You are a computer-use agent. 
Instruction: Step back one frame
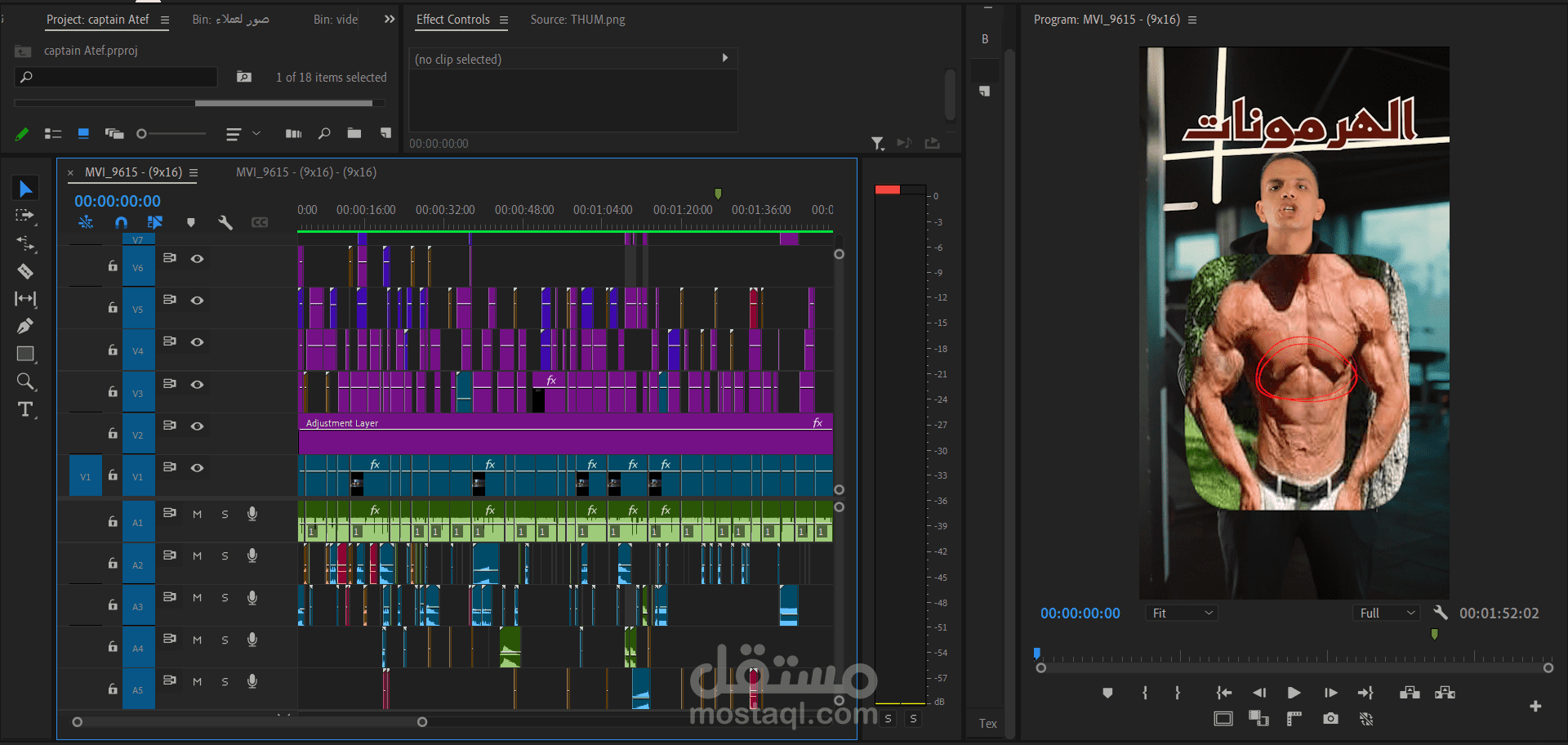1259,693
